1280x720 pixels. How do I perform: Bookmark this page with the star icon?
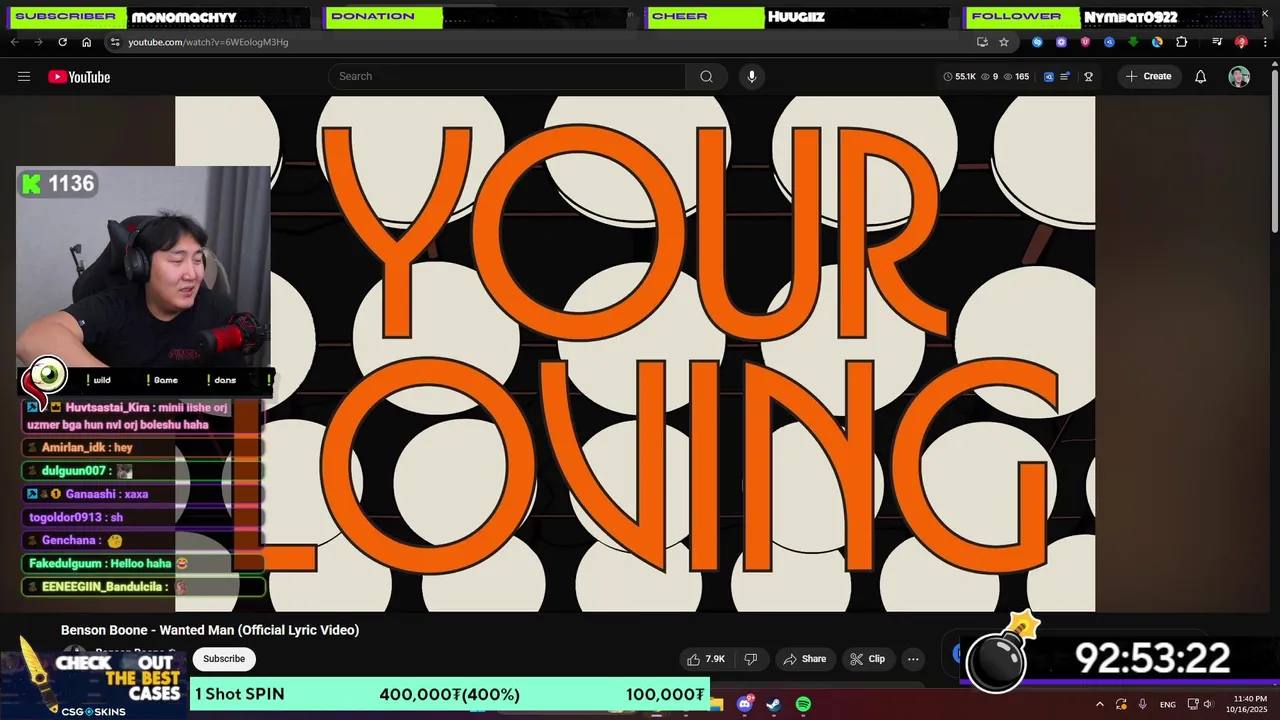pyautogui.click(x=1004, y=42)
